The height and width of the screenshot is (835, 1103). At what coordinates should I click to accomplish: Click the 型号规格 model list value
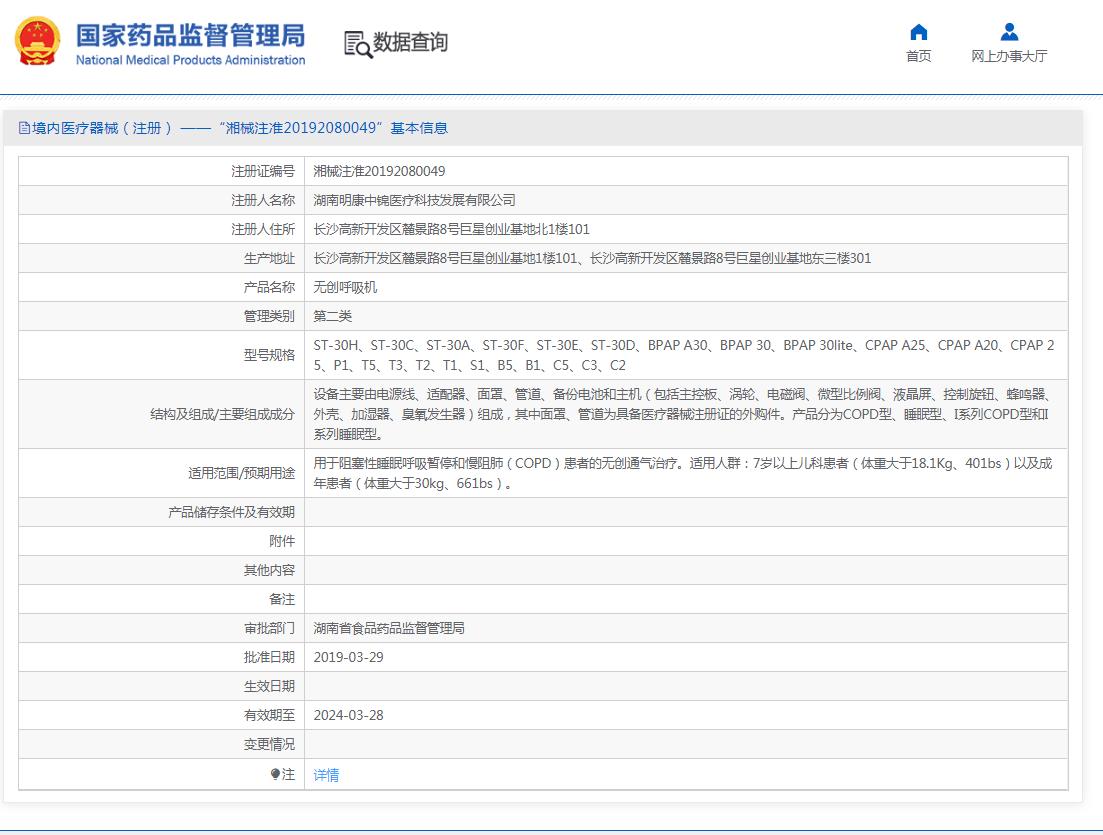[684, 355]
